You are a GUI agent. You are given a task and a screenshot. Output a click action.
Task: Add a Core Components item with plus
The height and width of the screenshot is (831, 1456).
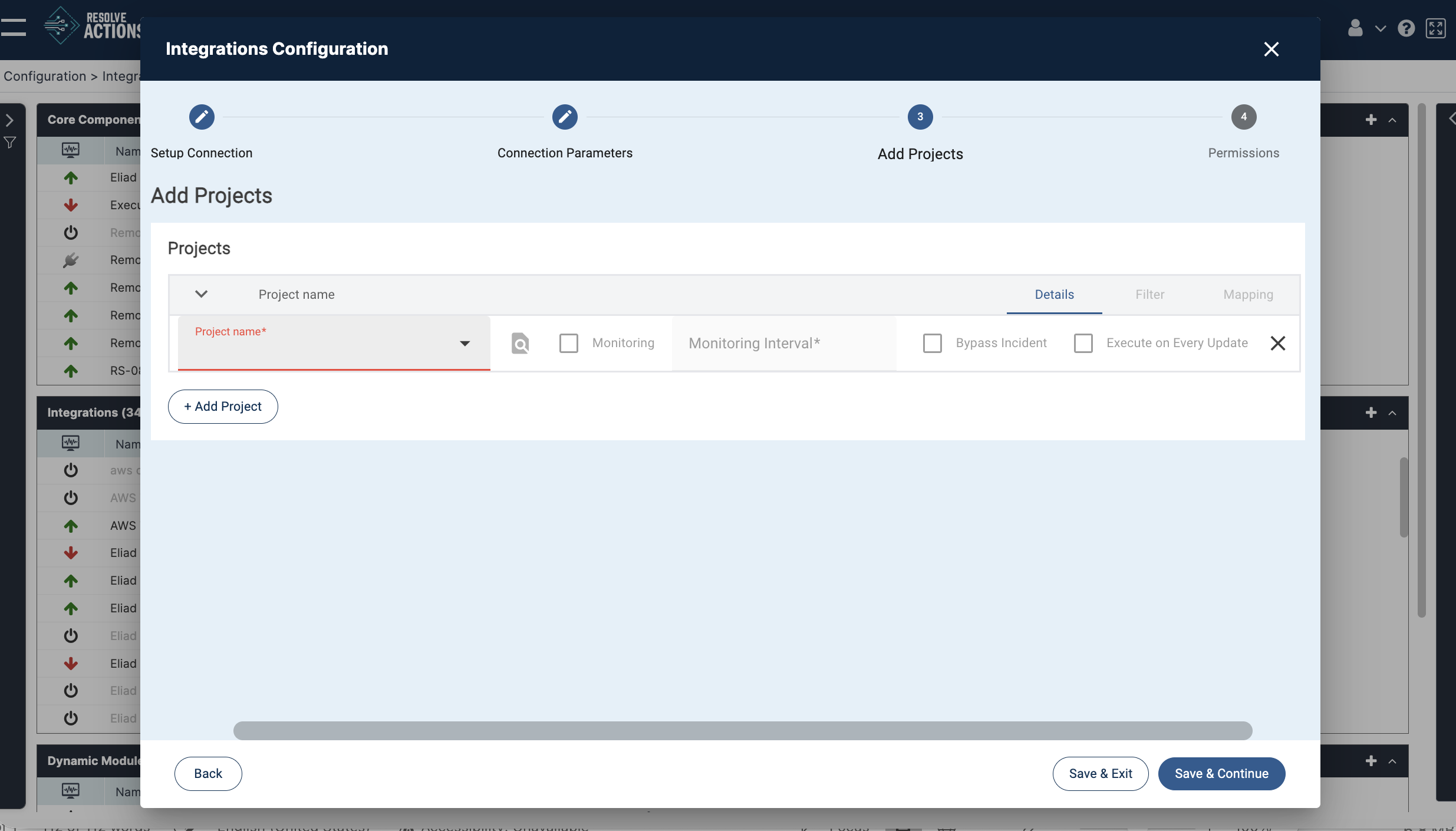(1371, 120)
